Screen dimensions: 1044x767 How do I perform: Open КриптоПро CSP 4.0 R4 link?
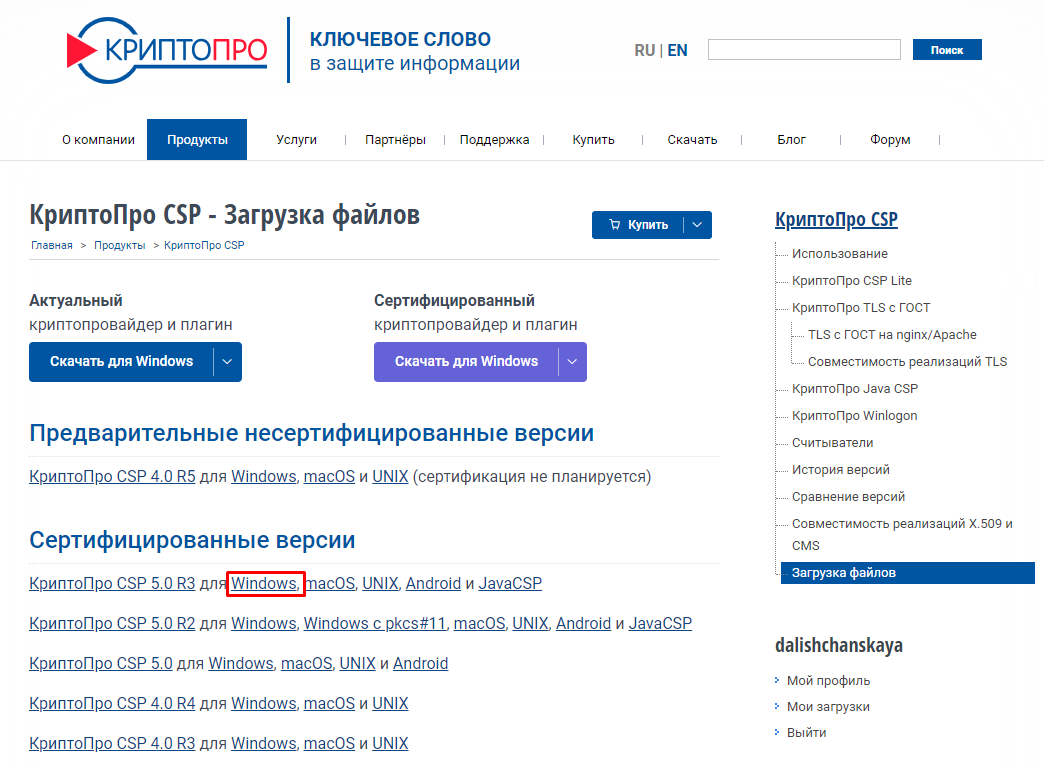point(113,703)
